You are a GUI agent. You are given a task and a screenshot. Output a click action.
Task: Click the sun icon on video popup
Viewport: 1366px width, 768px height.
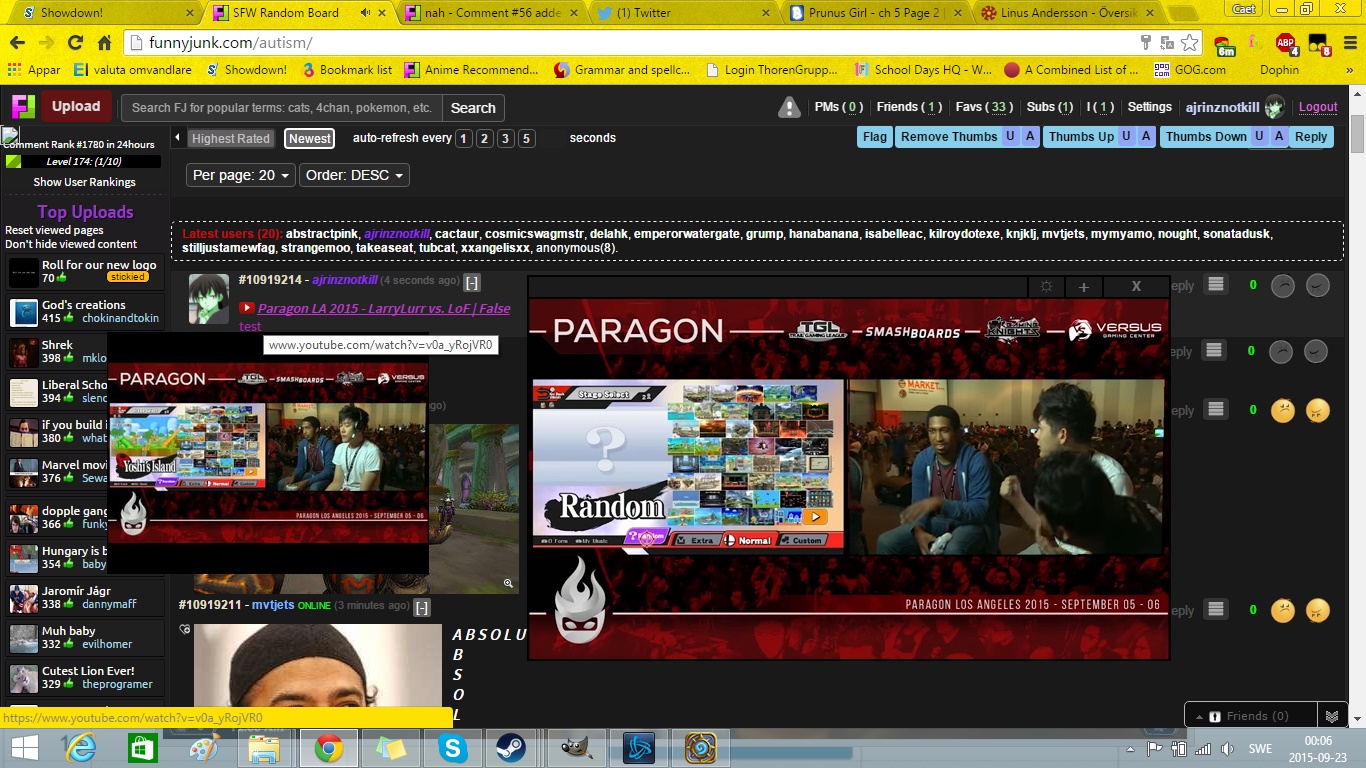point(1046,287)
